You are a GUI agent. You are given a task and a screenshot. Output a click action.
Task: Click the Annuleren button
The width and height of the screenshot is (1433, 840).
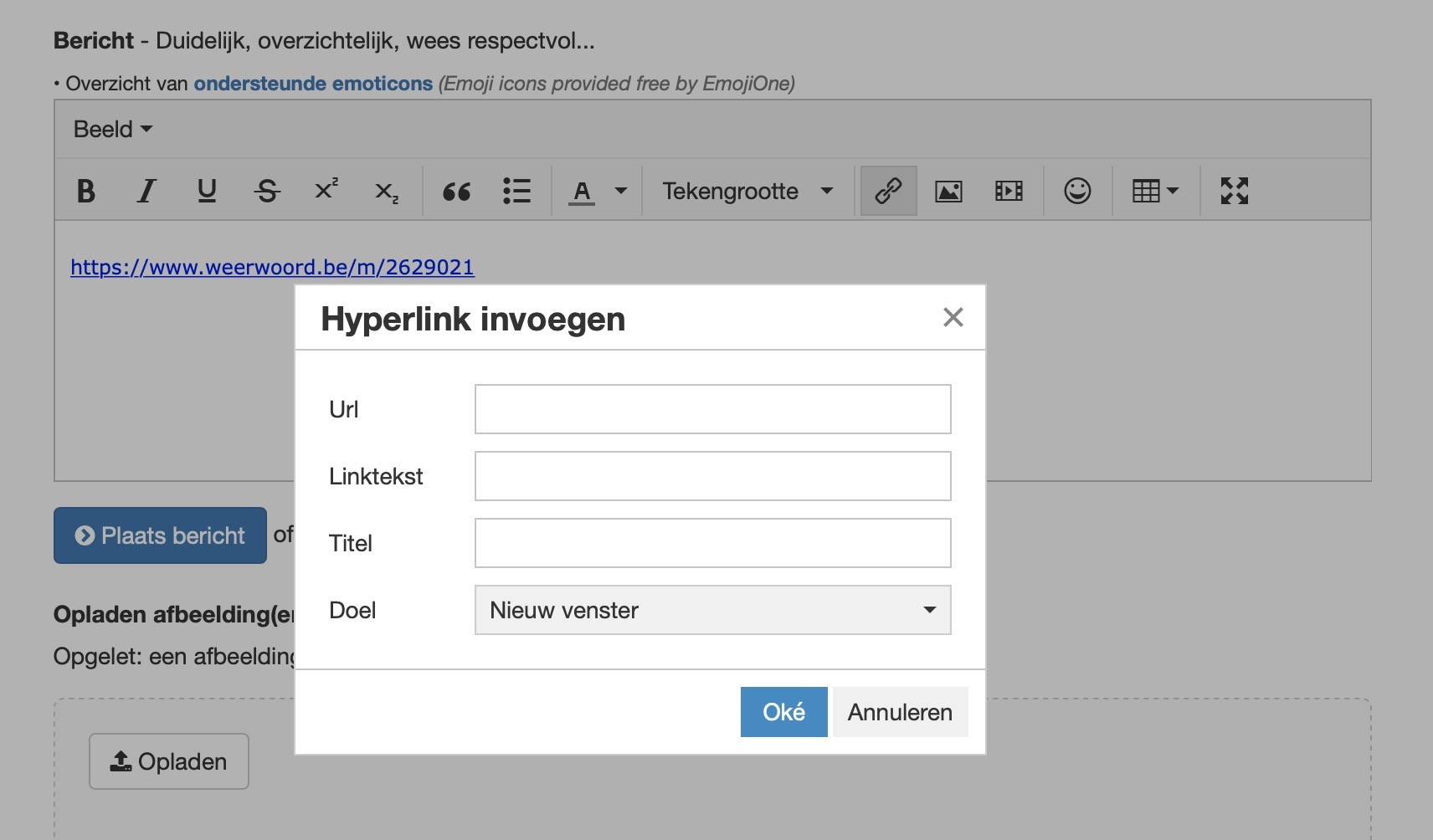[900, 712]
